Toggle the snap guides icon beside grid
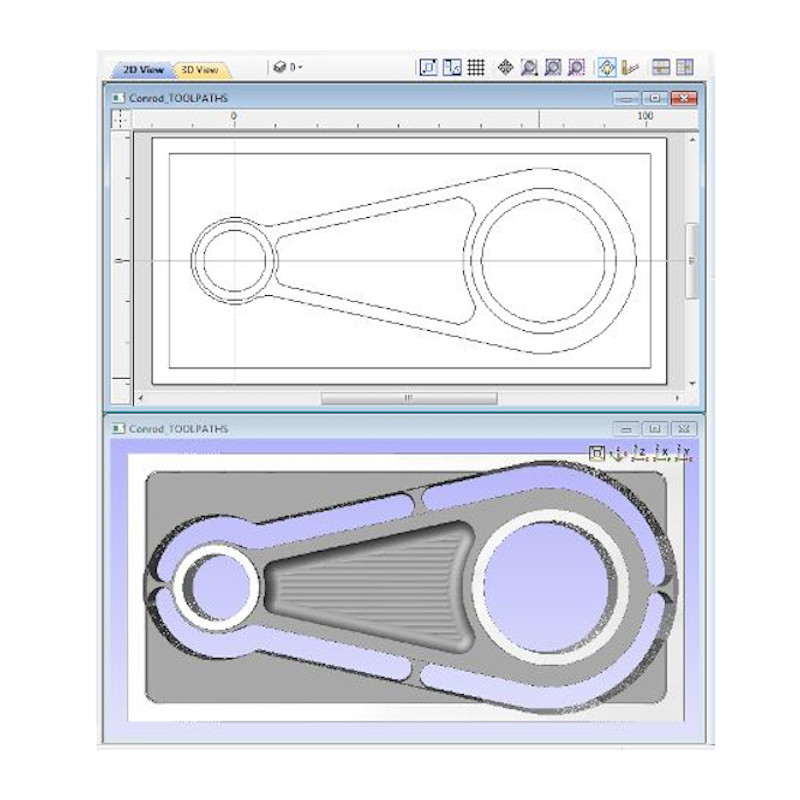Image resolution: width=800 pixels, height=800 pixels. coord(452,67)
